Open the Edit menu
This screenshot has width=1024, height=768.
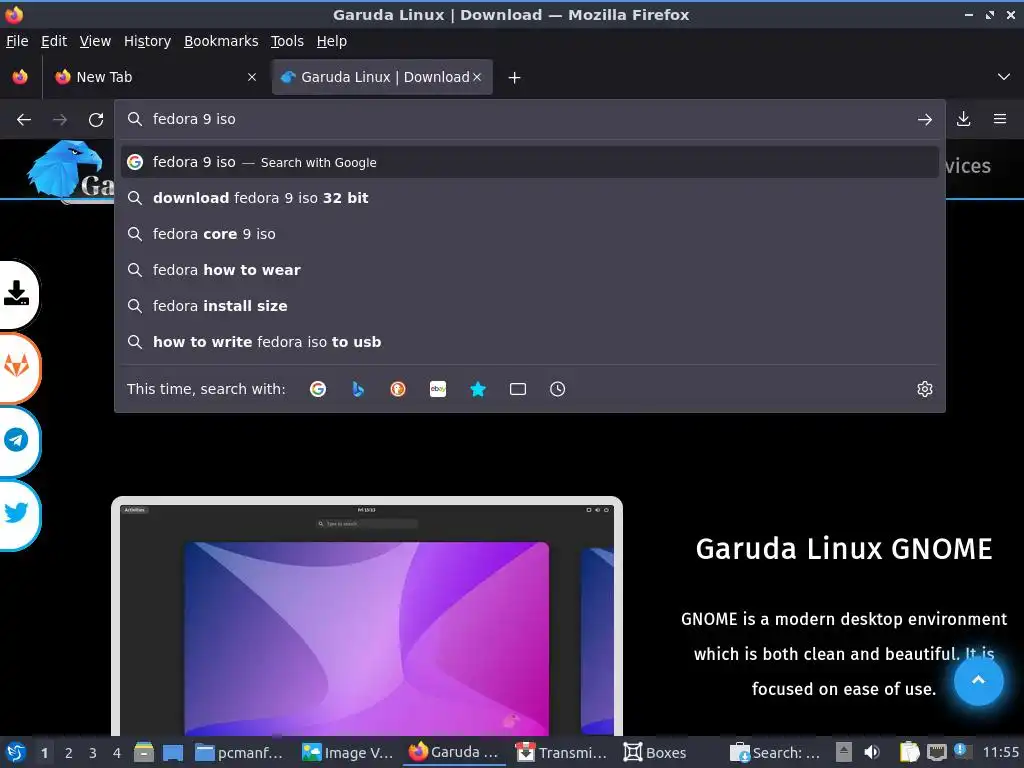pyautogui.click(x=54, y=41)
